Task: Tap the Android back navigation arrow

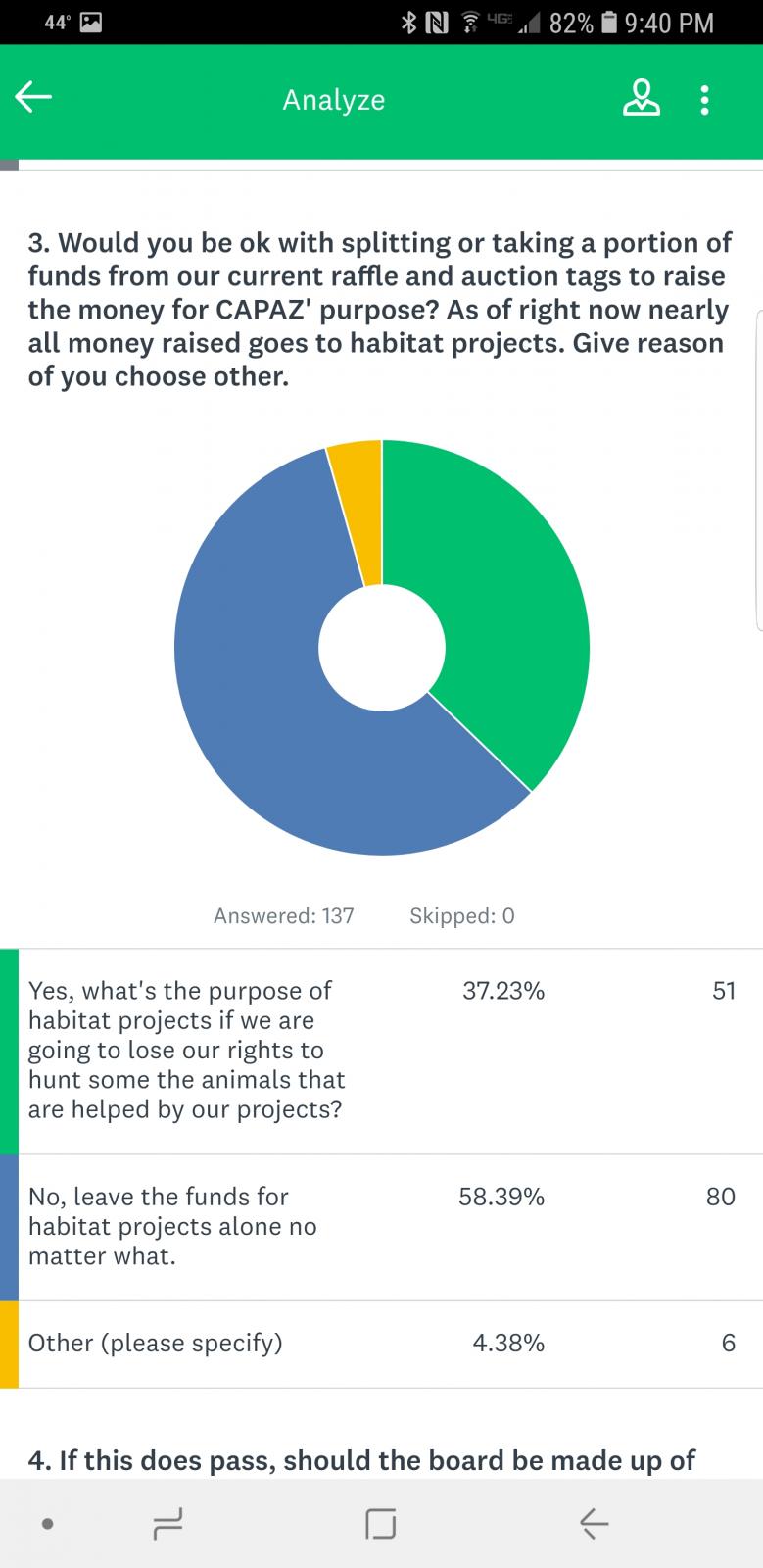Action: click(594, 1523)
